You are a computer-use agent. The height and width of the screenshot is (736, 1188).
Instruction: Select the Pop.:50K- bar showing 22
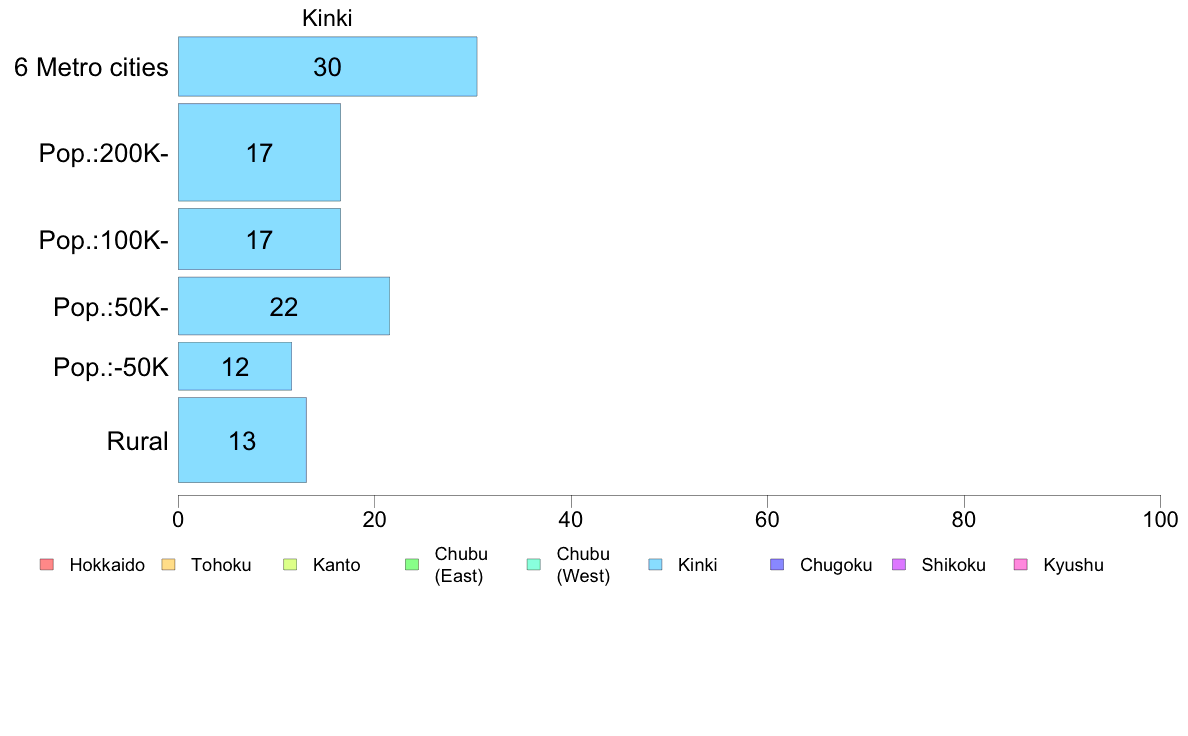[283, 306]
